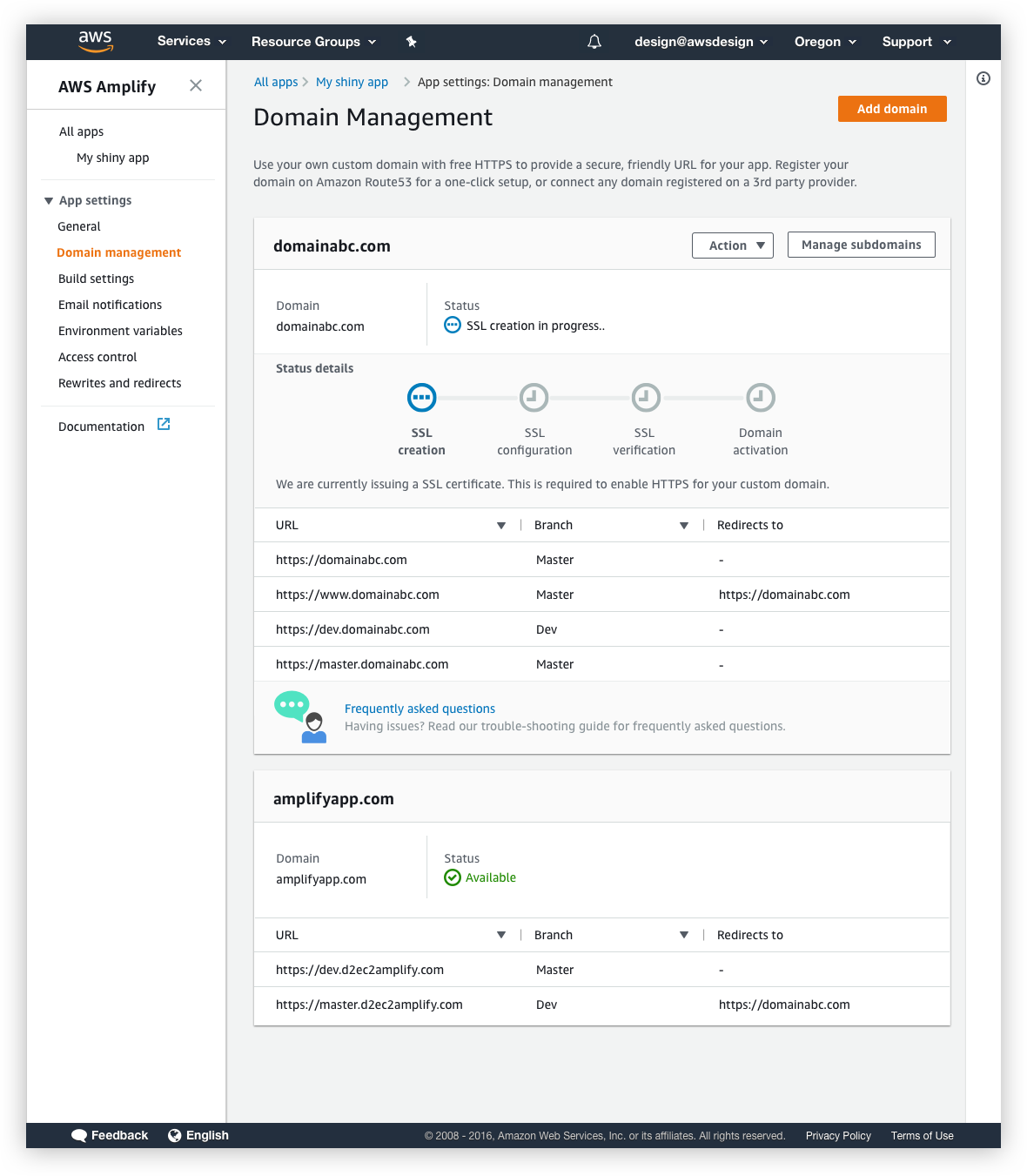This screenshot has width=1027, height=1176.
Task: Click the Documentation external link icon
Action: tap(164, 424)
